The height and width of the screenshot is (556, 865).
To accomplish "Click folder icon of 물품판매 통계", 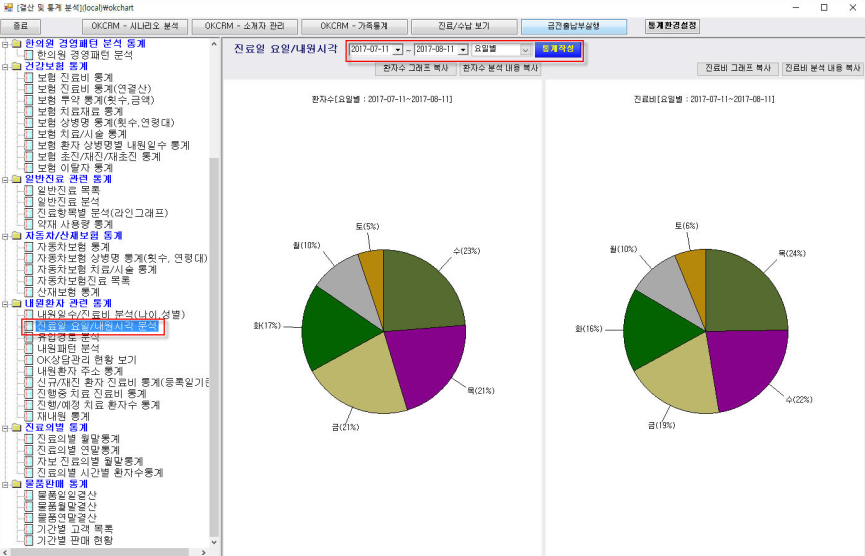I will tap(17, 484).
